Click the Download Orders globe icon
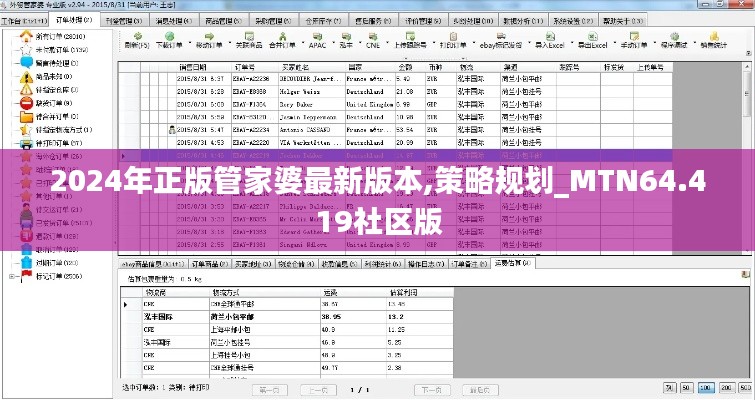Image resolution: width=755 pixels, height=400 pixels. (169, 36)
